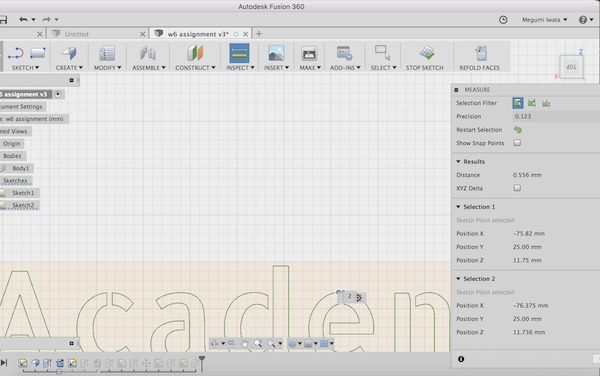Switch to the Untitled document tab

[77, 34]
